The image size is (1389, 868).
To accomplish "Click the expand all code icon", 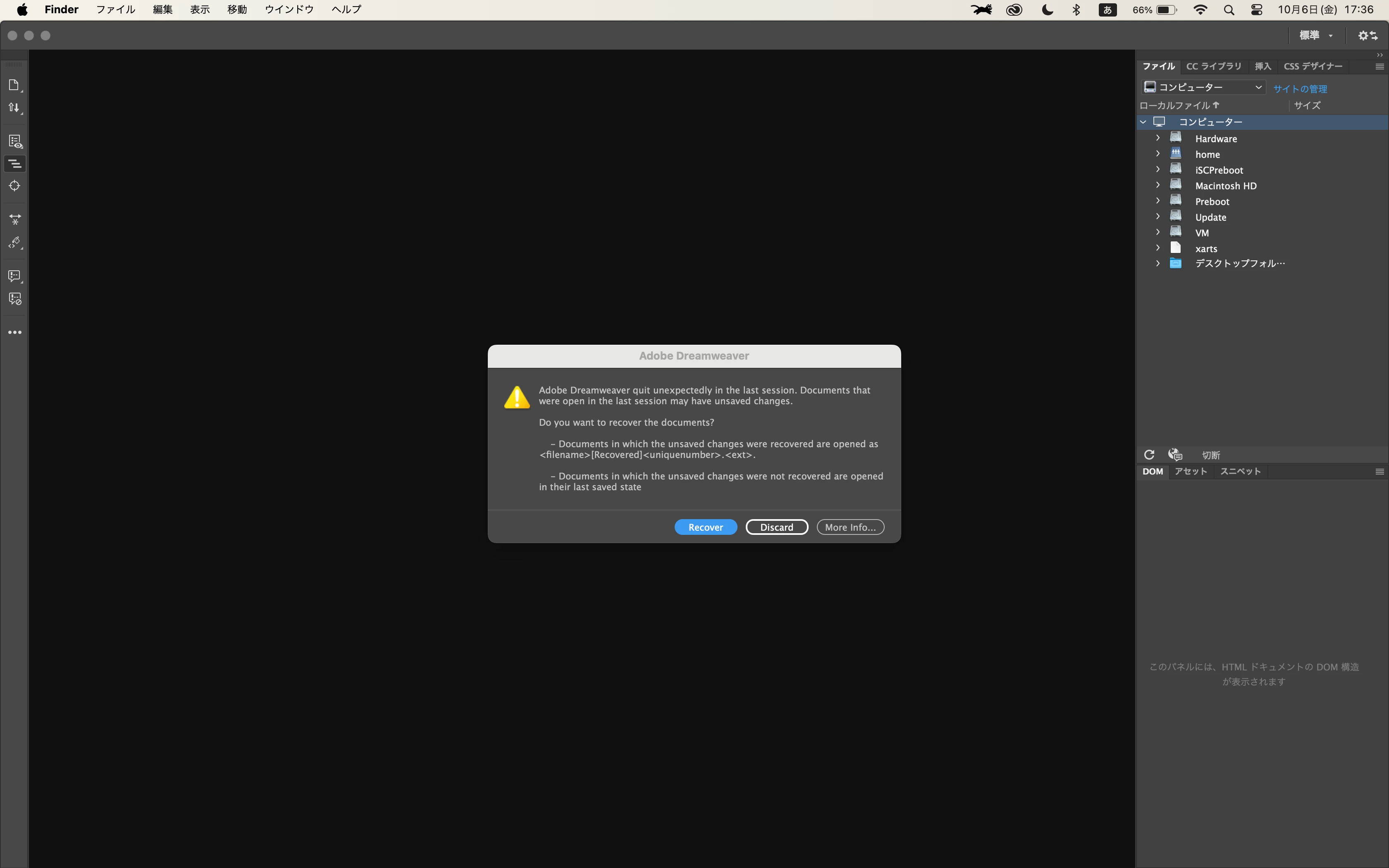I will point(15,219).
